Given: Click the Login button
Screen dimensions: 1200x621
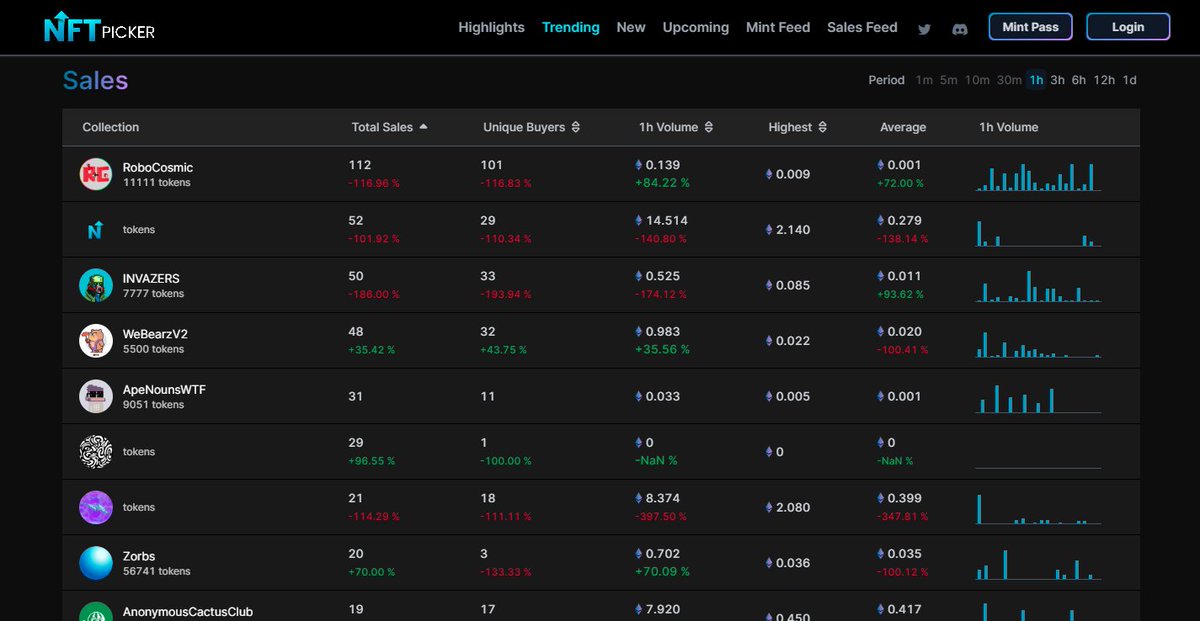Looking at the screenshot, I should (1128, 27).
